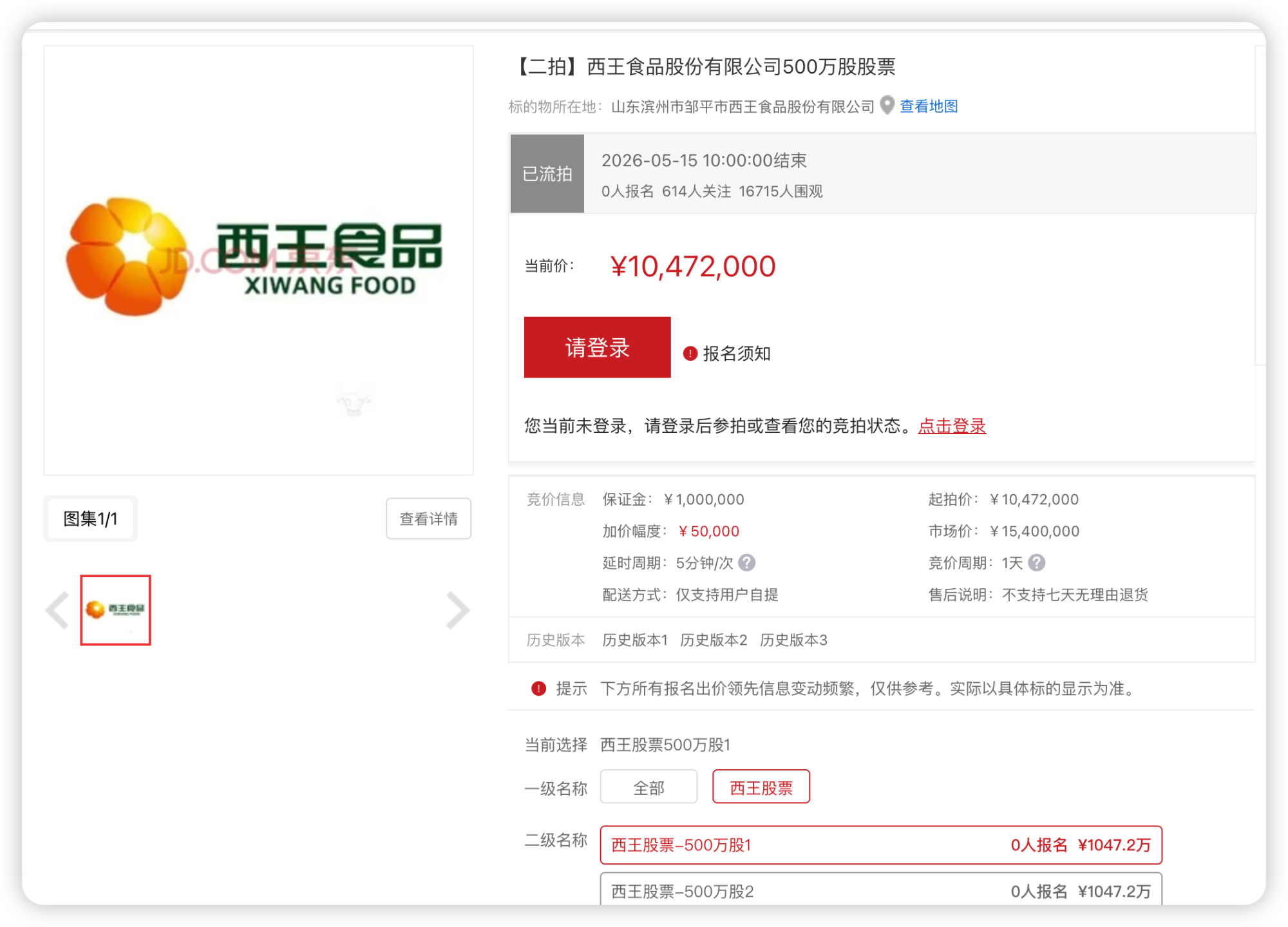Choose the 西王股票-500万股1 lot

(x=881, y=845)
